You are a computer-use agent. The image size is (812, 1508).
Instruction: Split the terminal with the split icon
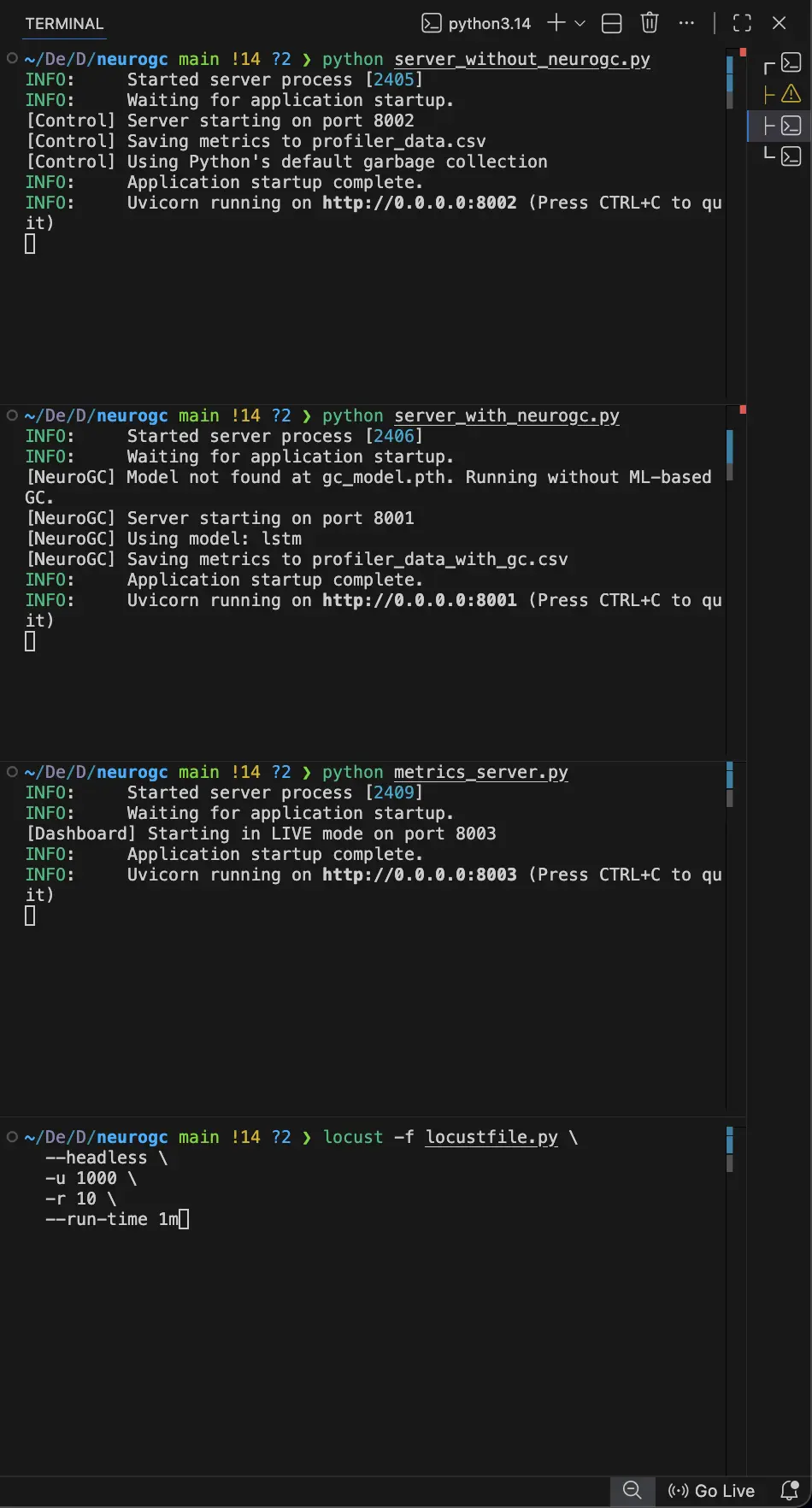(x=611, y=23)
